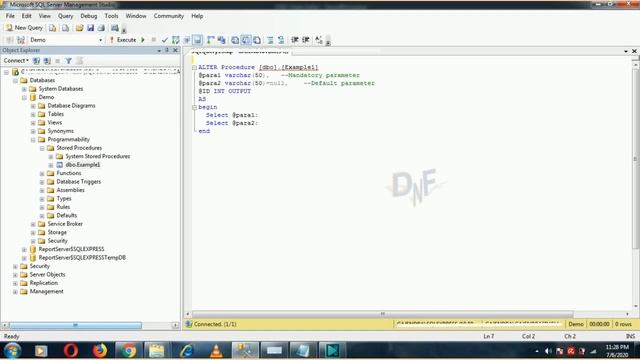Collapse the begin block code outline

coord(194,107)
